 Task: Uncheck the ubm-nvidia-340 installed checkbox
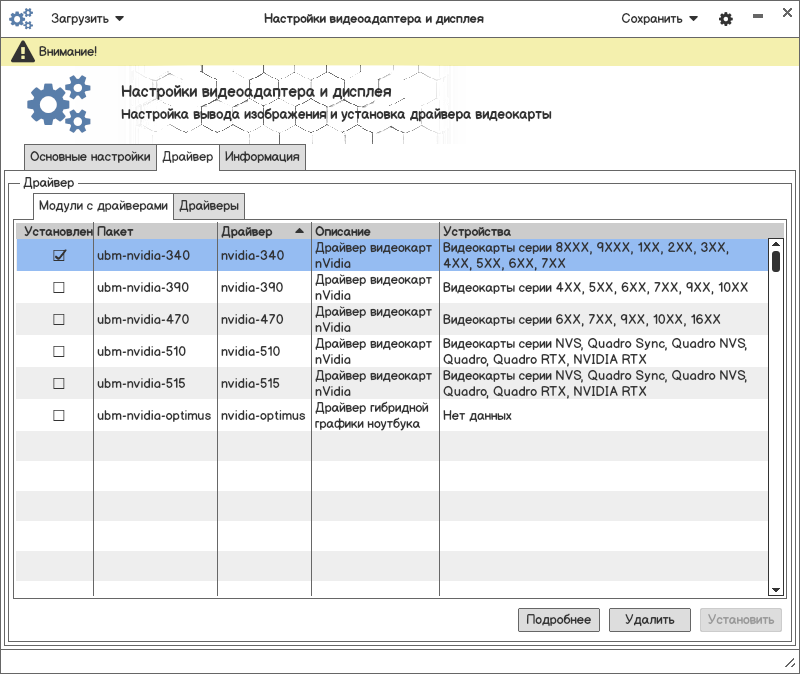click(59, 256)
